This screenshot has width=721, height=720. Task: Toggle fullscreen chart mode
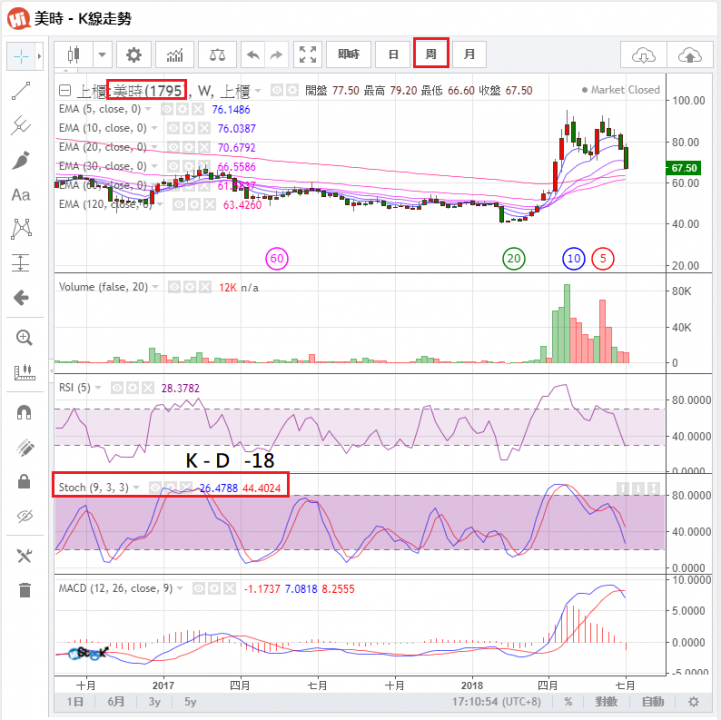[x=308, y=55]
